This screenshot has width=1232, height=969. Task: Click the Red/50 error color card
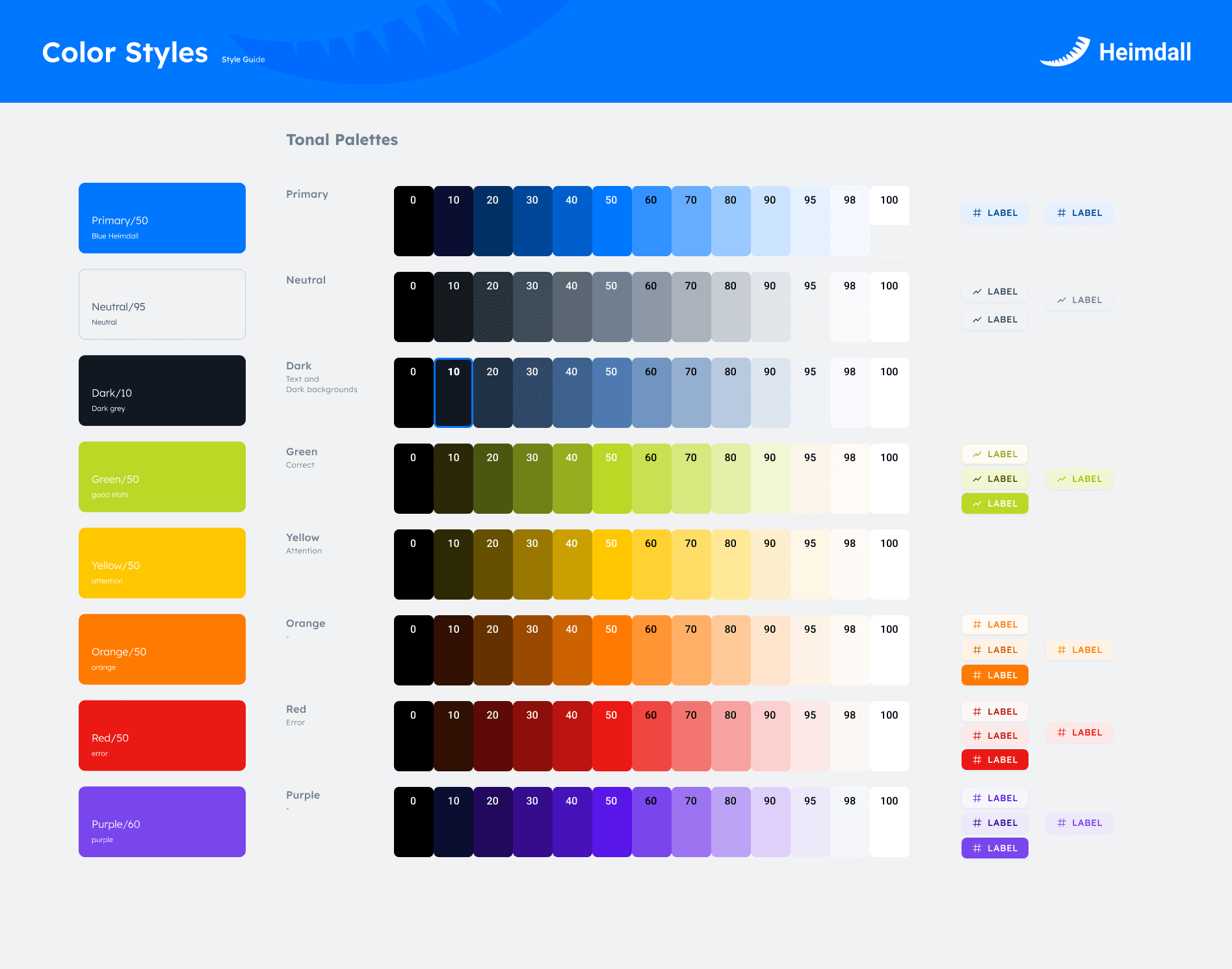162,736
